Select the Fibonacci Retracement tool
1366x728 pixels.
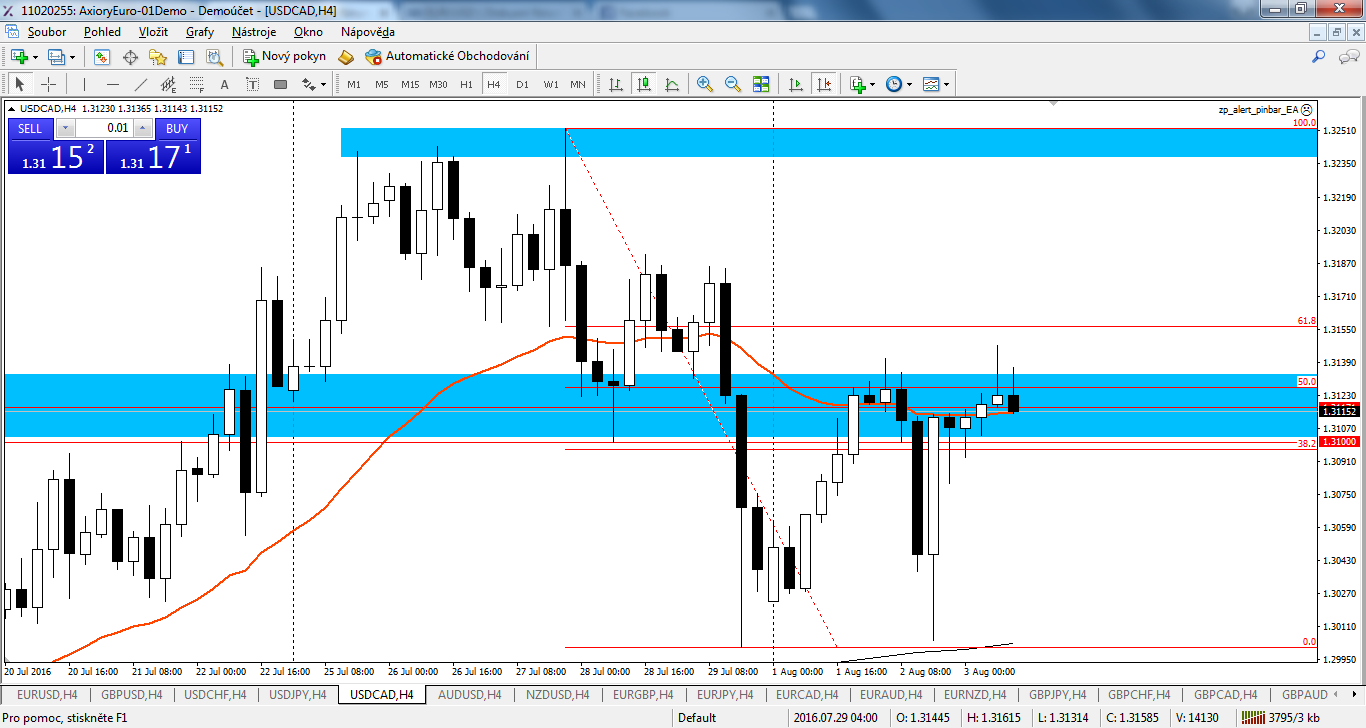pyautogui.click(x=197, y=84)
